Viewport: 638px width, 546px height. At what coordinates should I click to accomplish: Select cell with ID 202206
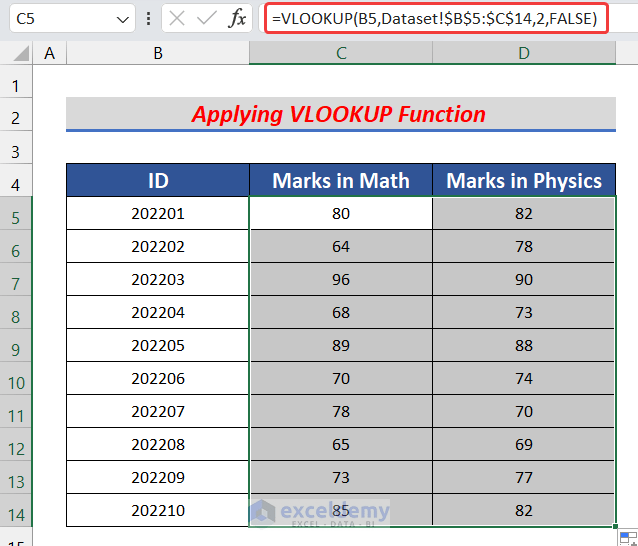coord(158,378)
